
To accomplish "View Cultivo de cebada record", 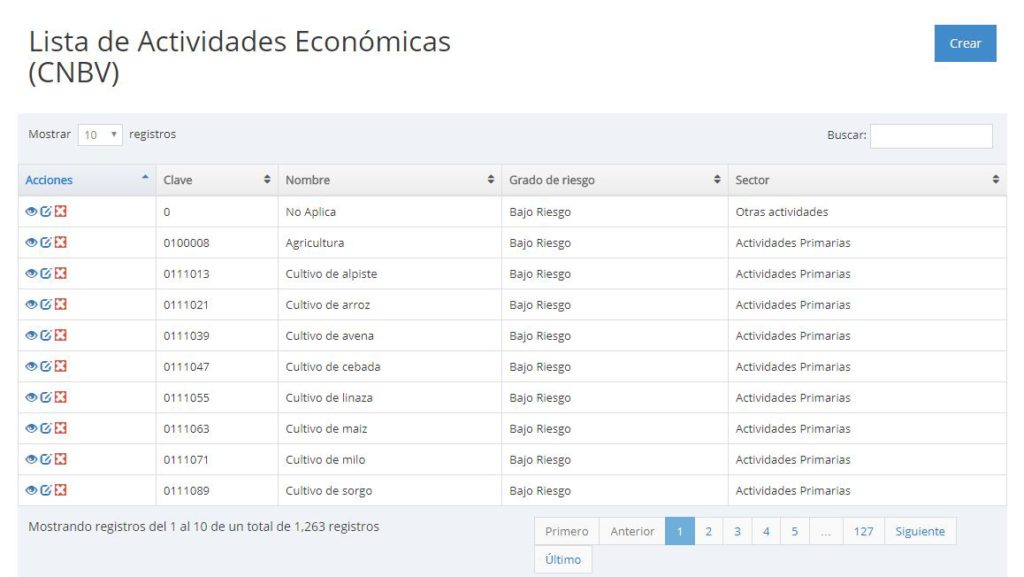I will [x=31, y=366].
